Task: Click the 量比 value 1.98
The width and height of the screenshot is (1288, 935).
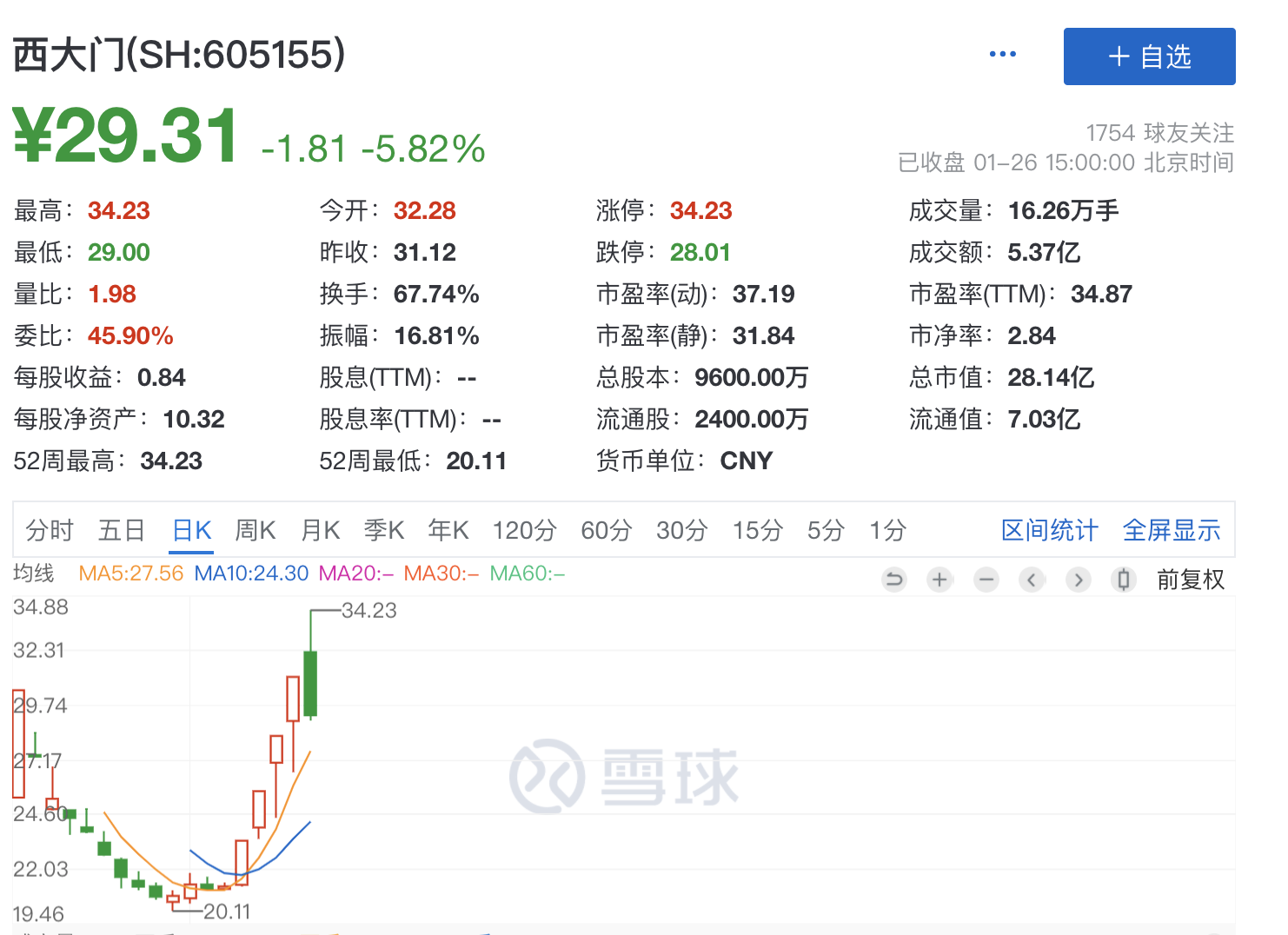Action: (x=112, y=294)
